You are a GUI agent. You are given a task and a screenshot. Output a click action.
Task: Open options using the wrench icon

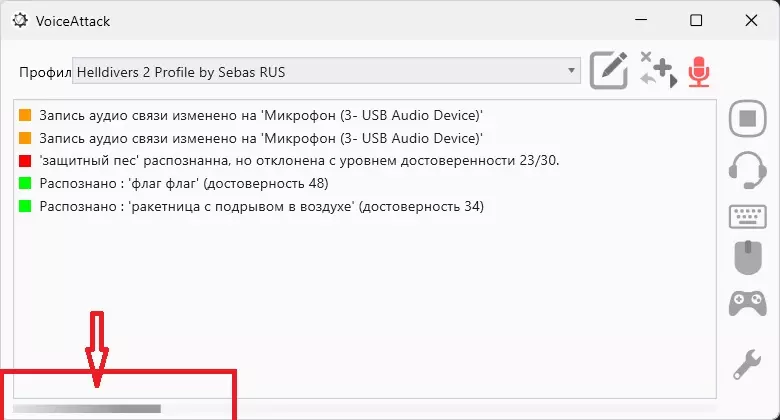(746, 364)
